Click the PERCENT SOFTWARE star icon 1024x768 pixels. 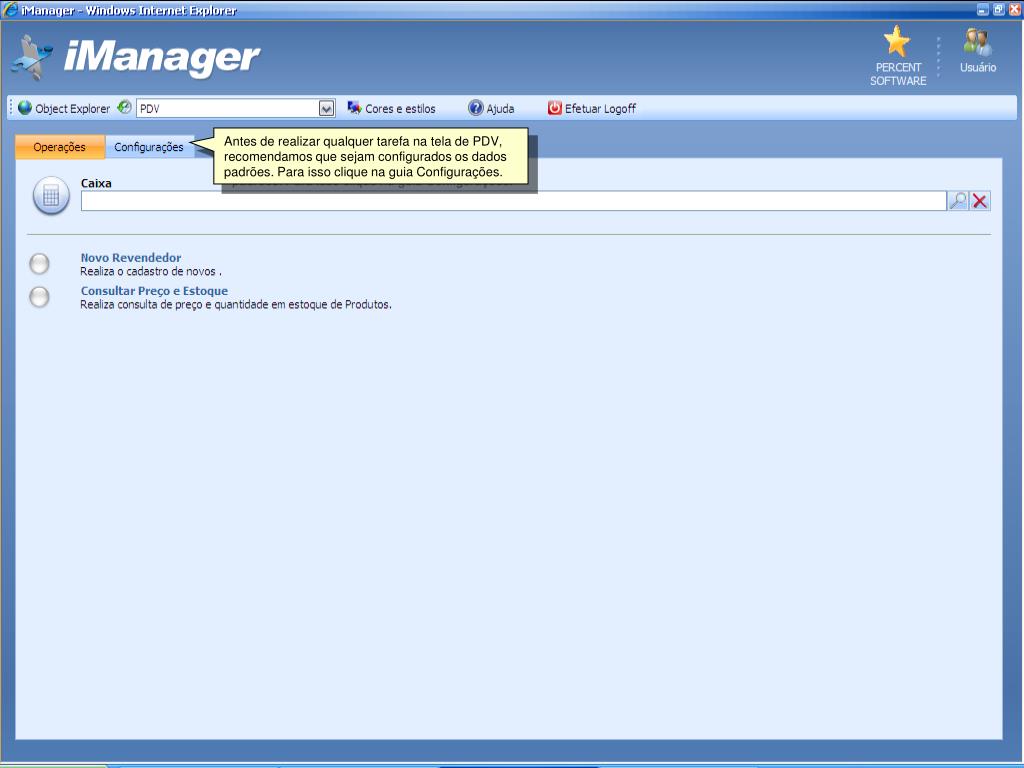click(897, 41)
